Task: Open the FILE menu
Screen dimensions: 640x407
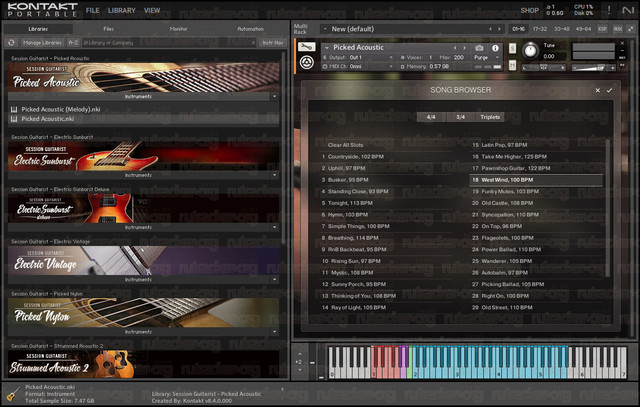Action: (x=93, y=11)
